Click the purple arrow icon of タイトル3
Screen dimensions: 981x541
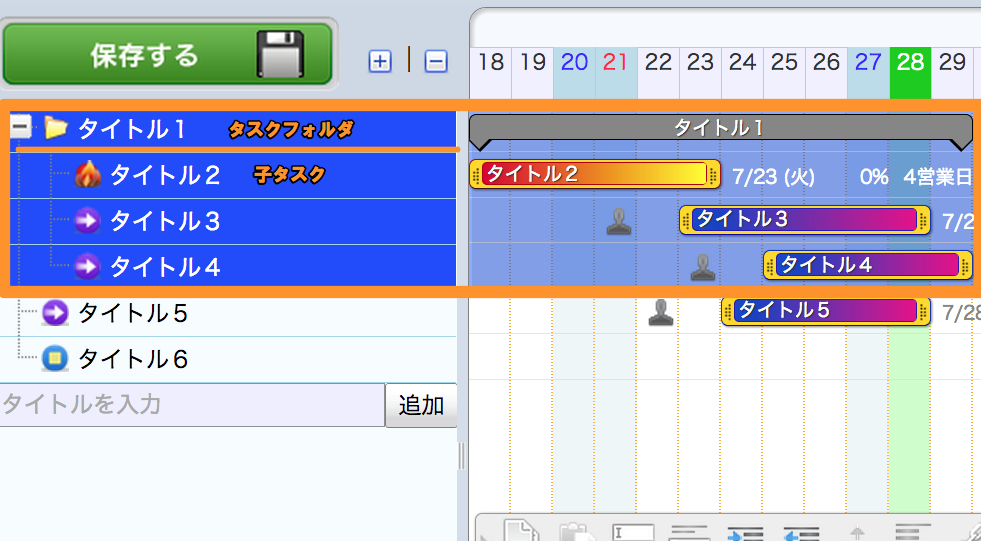point(87,221)
